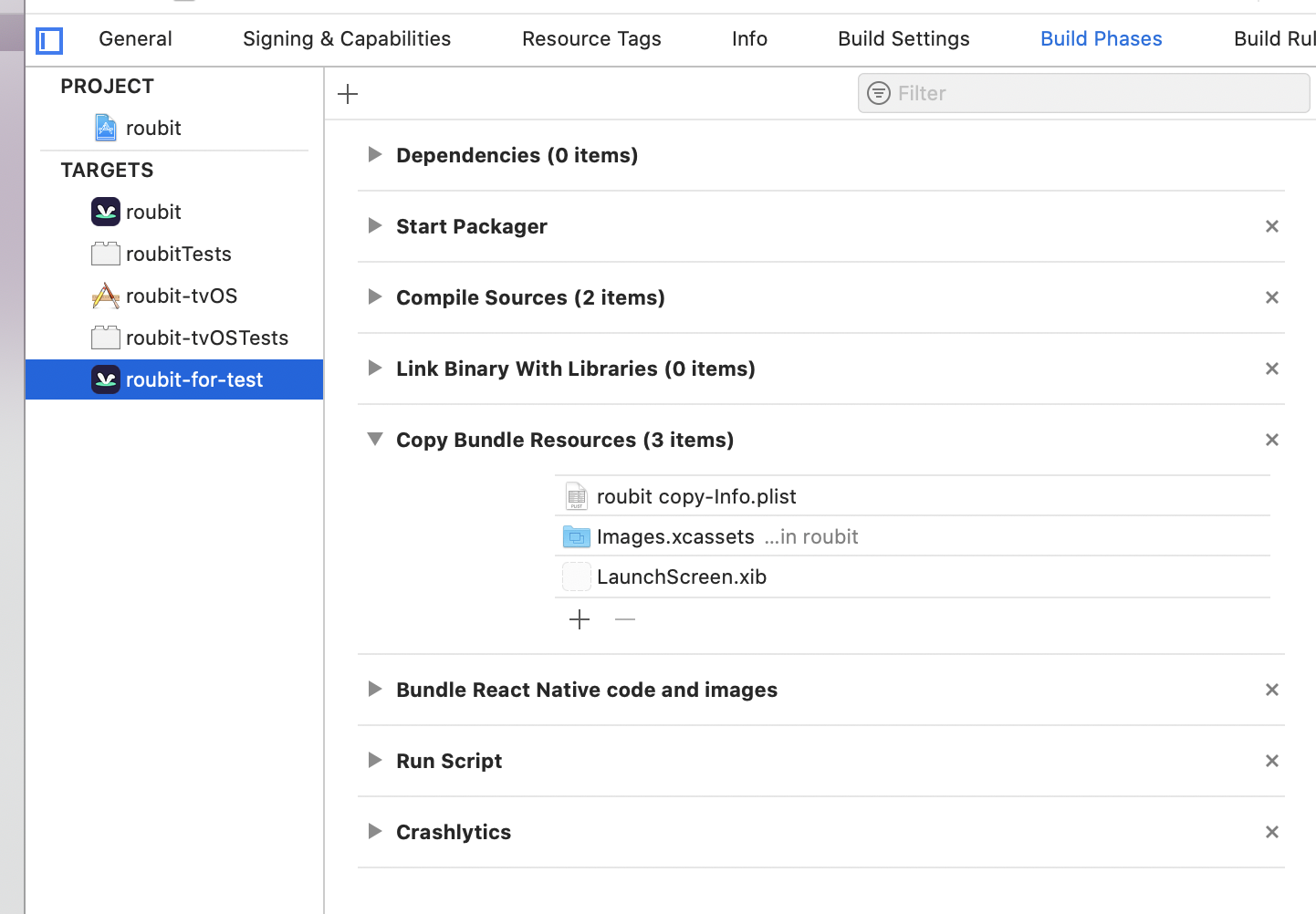Image resolution: width=1316 pixels, height=914 pixels.
Task: Select the roubit-tvOS target label
Action: [x=182, y=296]
